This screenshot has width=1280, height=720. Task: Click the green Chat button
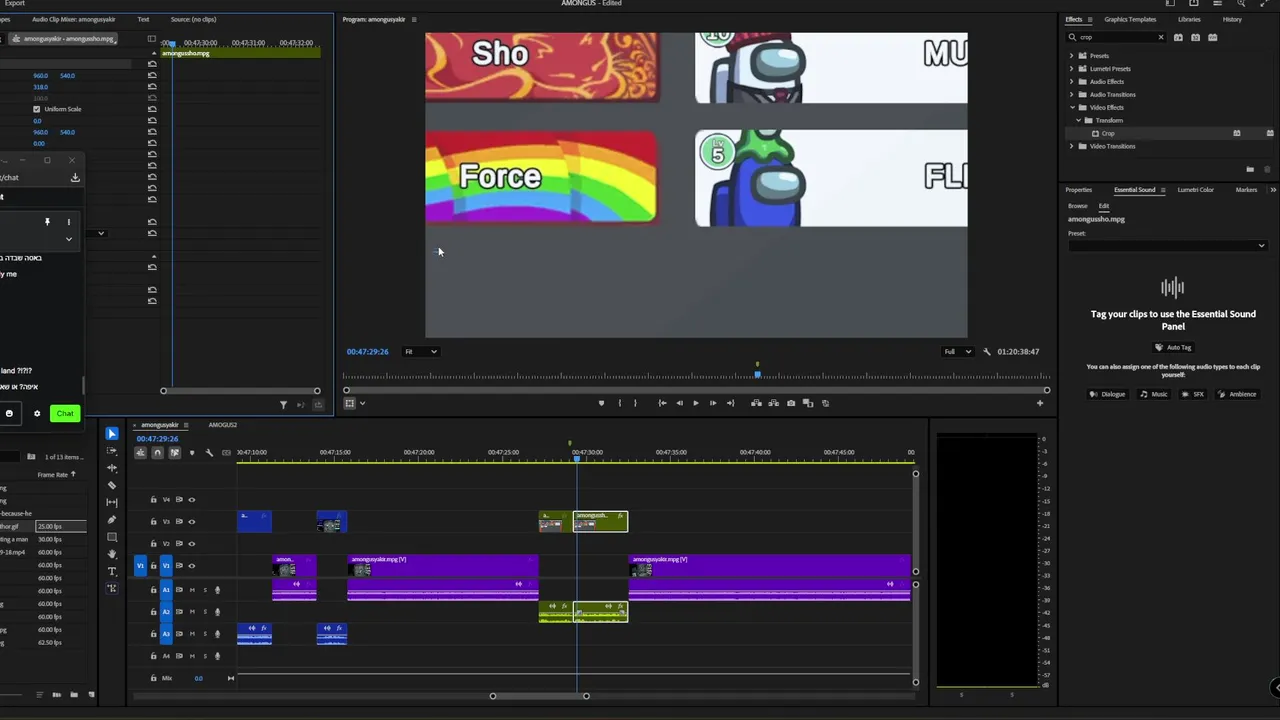point(65,413)
